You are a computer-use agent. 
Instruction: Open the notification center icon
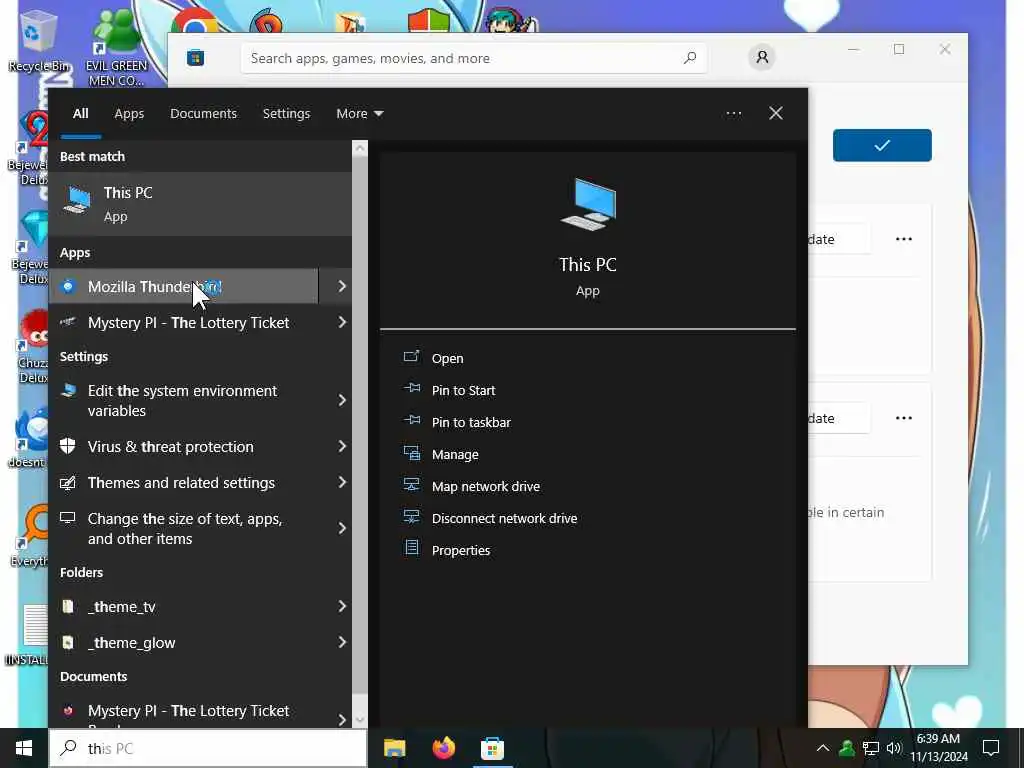click(x=991, y=748)
